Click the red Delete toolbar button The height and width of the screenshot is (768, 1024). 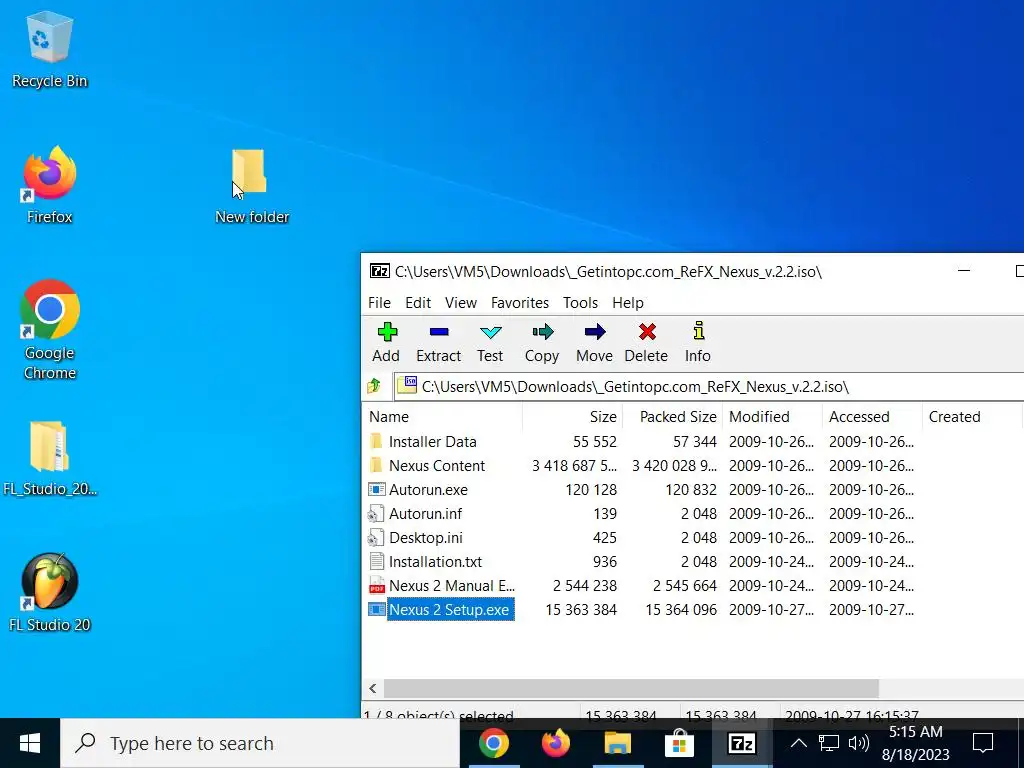[x=647, y=343]
